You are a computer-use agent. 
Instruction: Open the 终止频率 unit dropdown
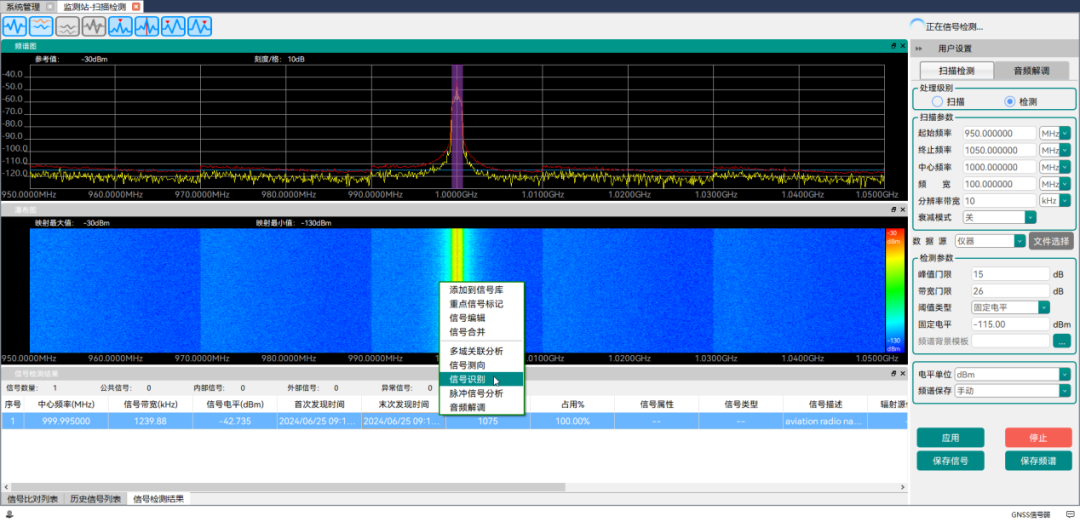[x=1065, y=150]
